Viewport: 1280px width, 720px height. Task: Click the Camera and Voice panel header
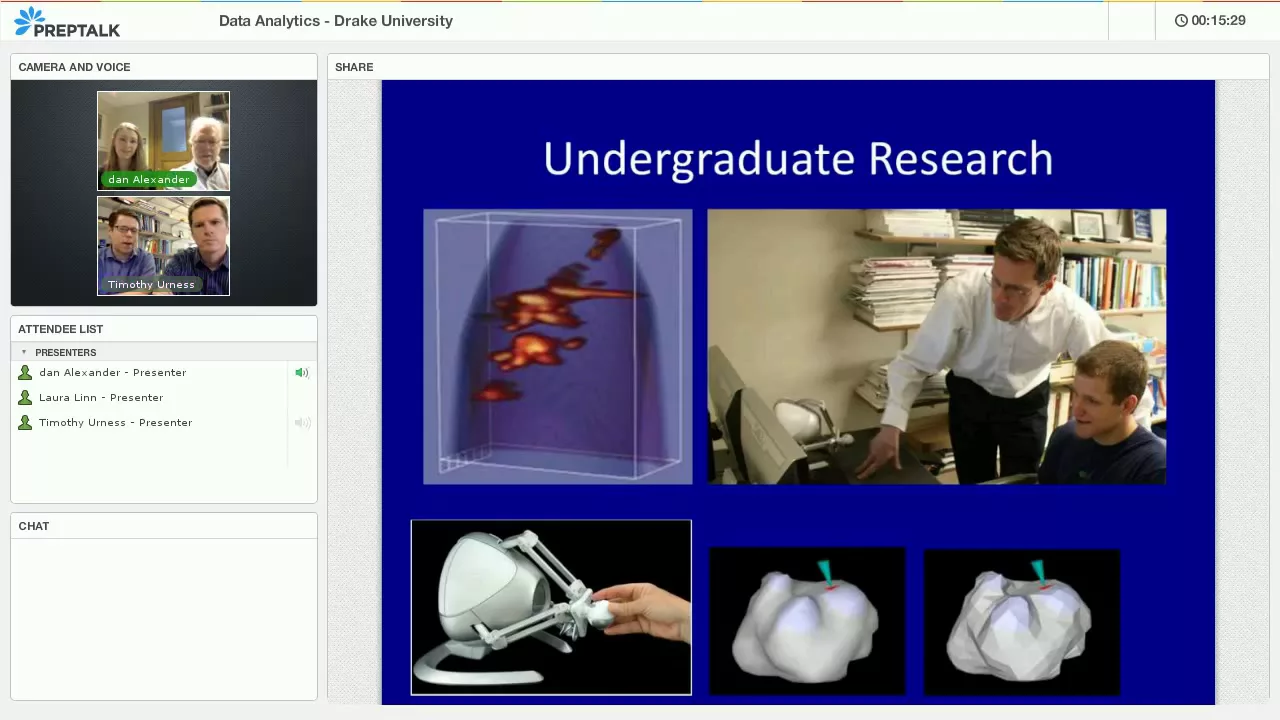pyautogui.click(x=164, y=67)
